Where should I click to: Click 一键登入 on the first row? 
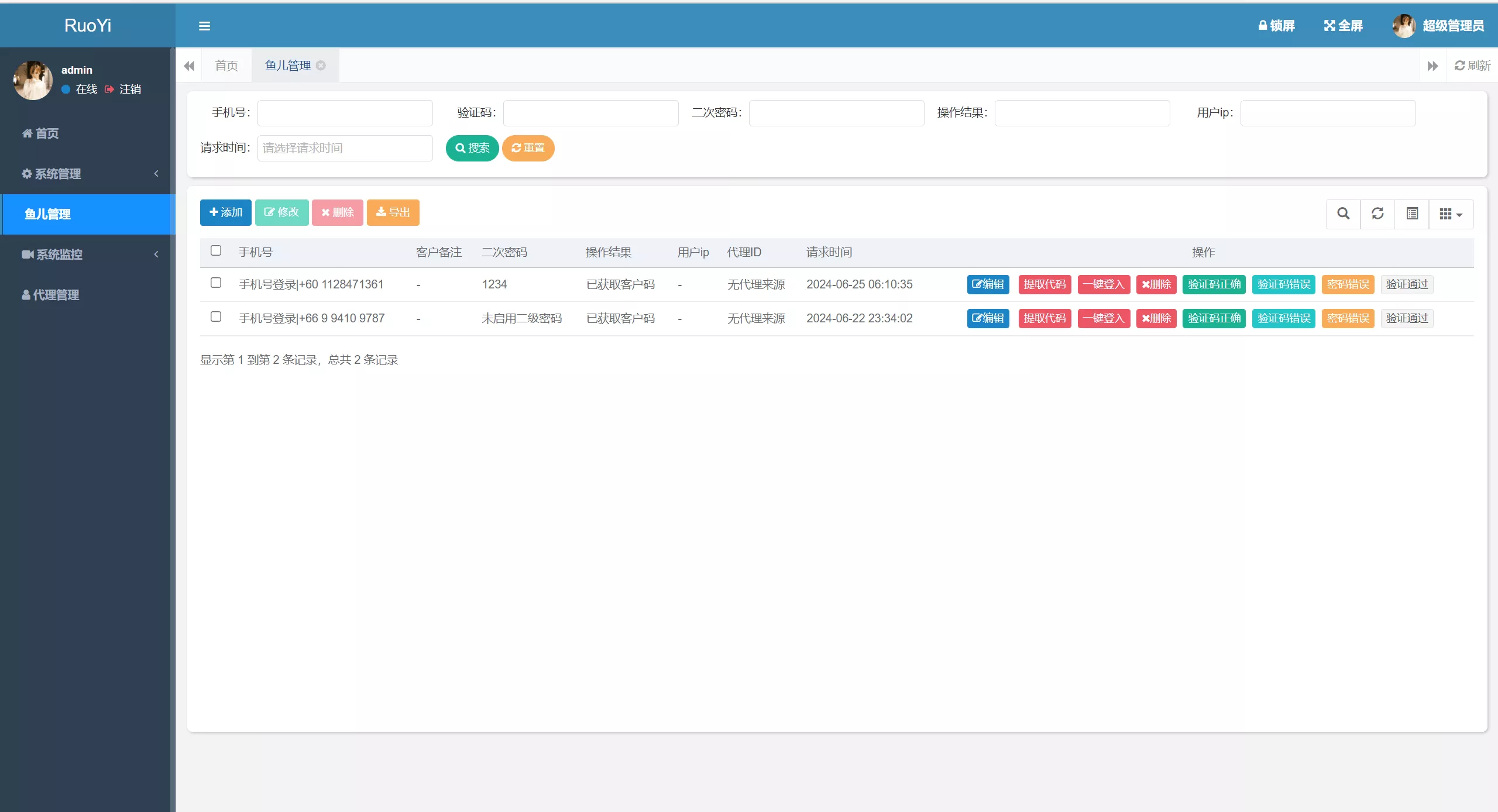coord(1104,284)
